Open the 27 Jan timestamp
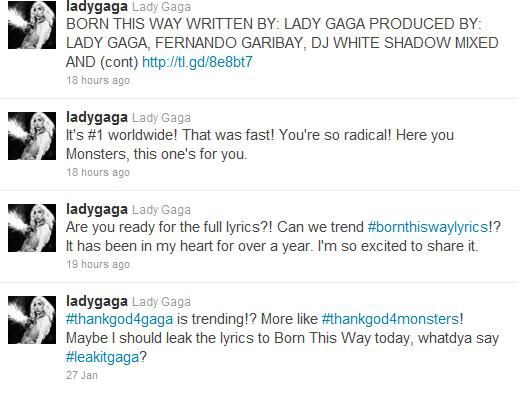The image size is (531, 406). (x=82, y=375)
